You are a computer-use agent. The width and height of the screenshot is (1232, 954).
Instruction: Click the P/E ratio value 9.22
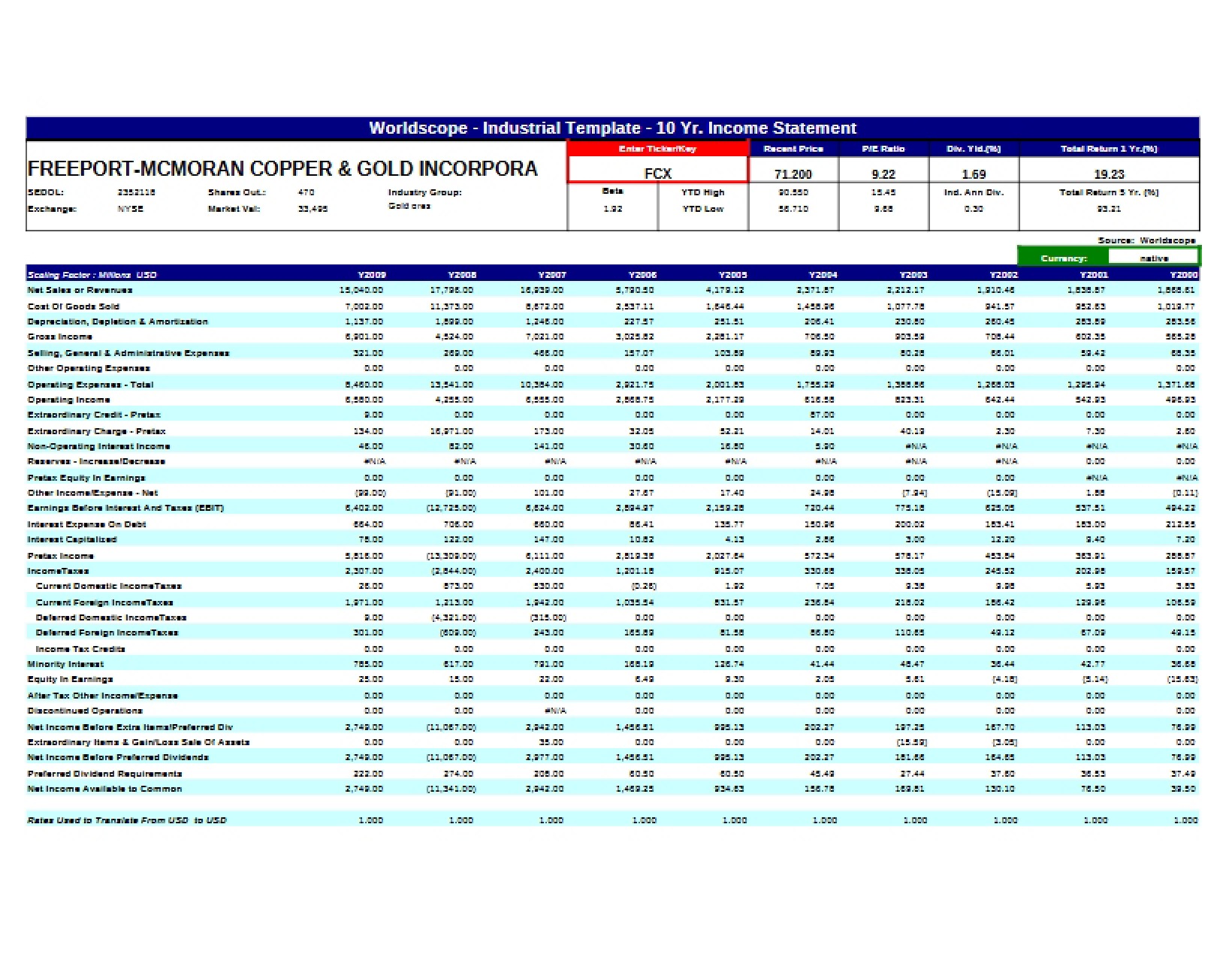(x=883, y=174)
